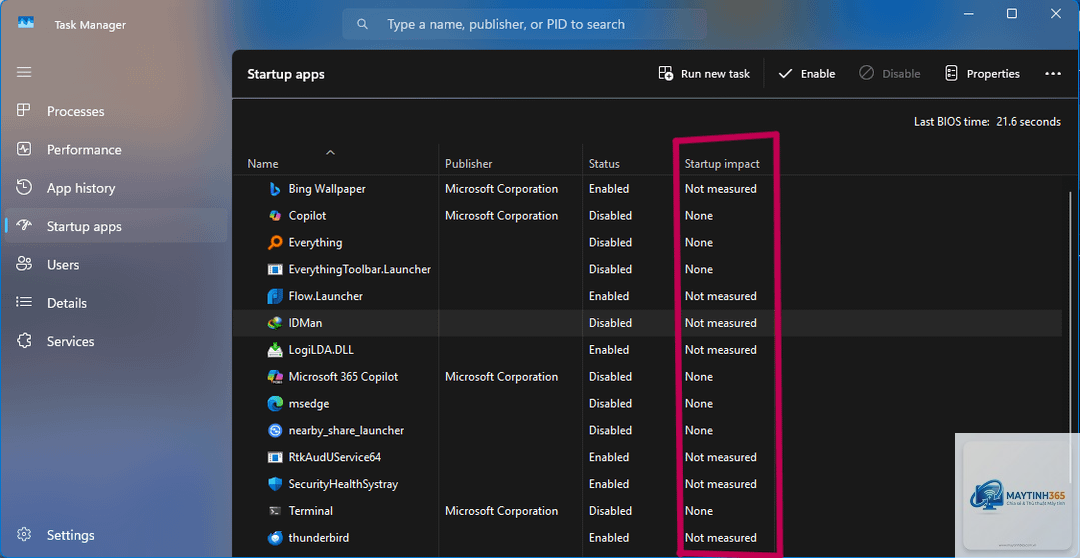1080x558 pixels.
Task: Click the Services puzzle icon
Action: pos(24,341)
